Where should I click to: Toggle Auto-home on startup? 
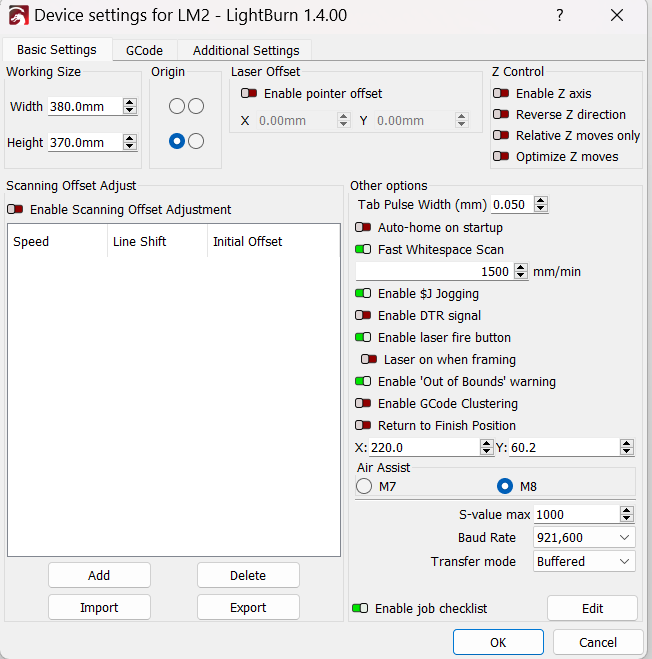coord(363,227)
